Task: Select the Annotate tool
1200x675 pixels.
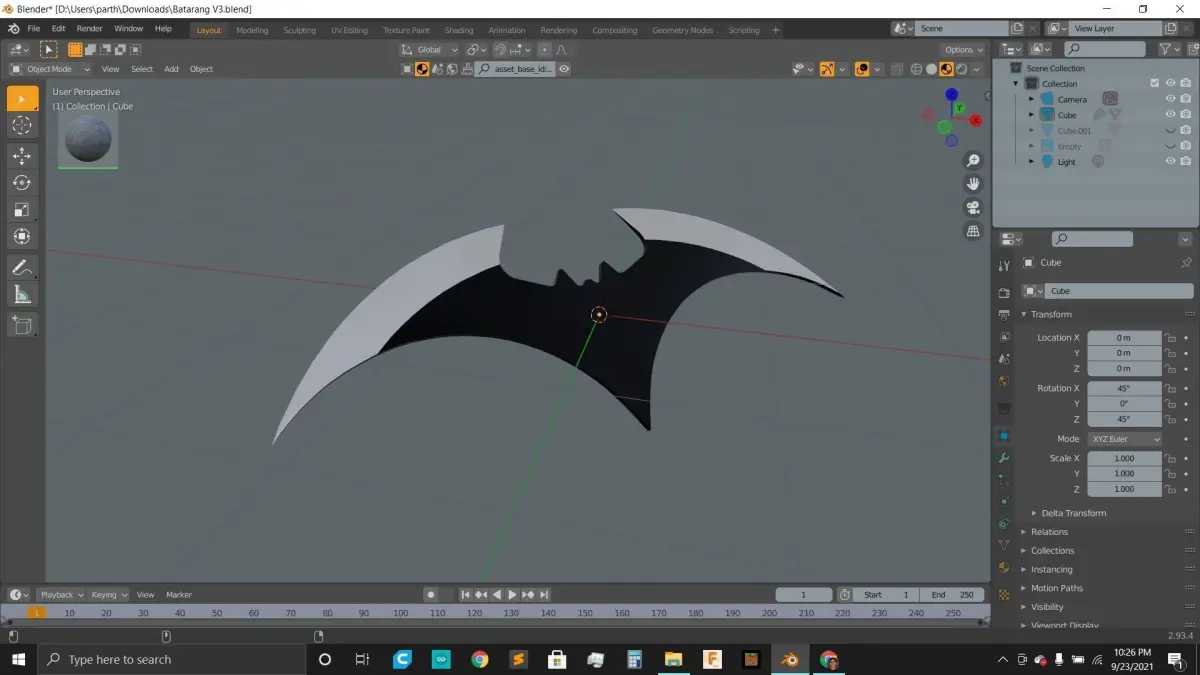Action: tap(22, 267)
